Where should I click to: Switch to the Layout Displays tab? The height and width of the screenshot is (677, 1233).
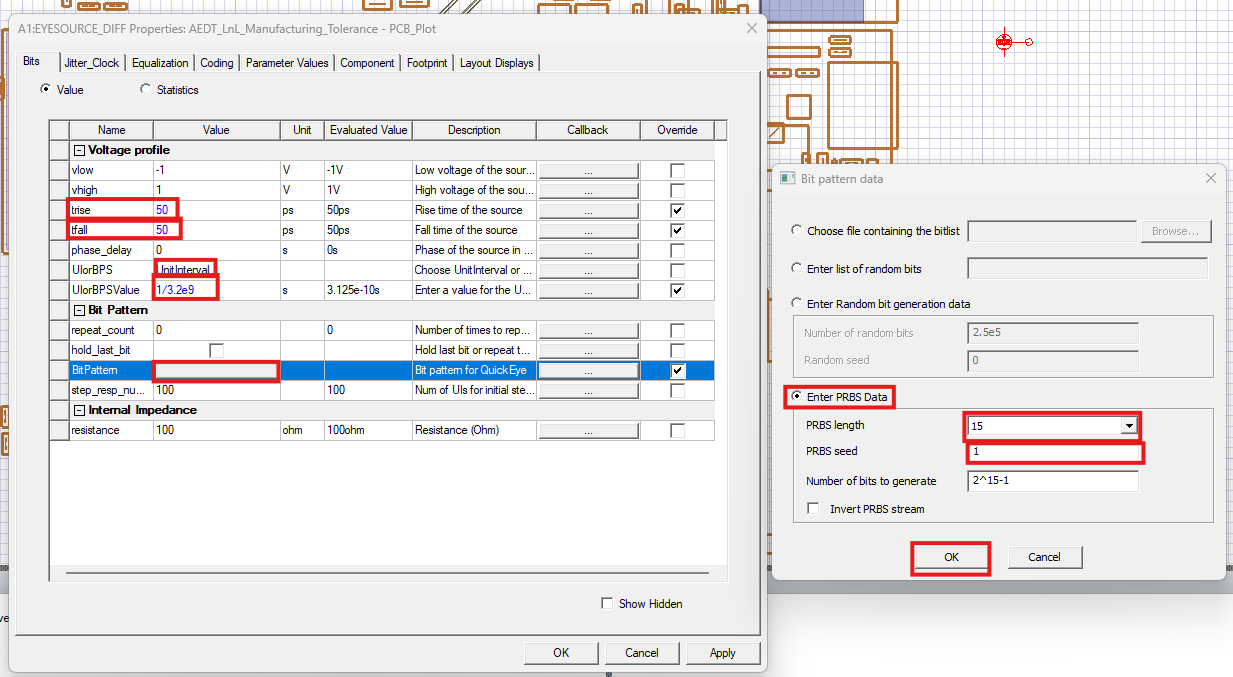[x=496, y=62]
